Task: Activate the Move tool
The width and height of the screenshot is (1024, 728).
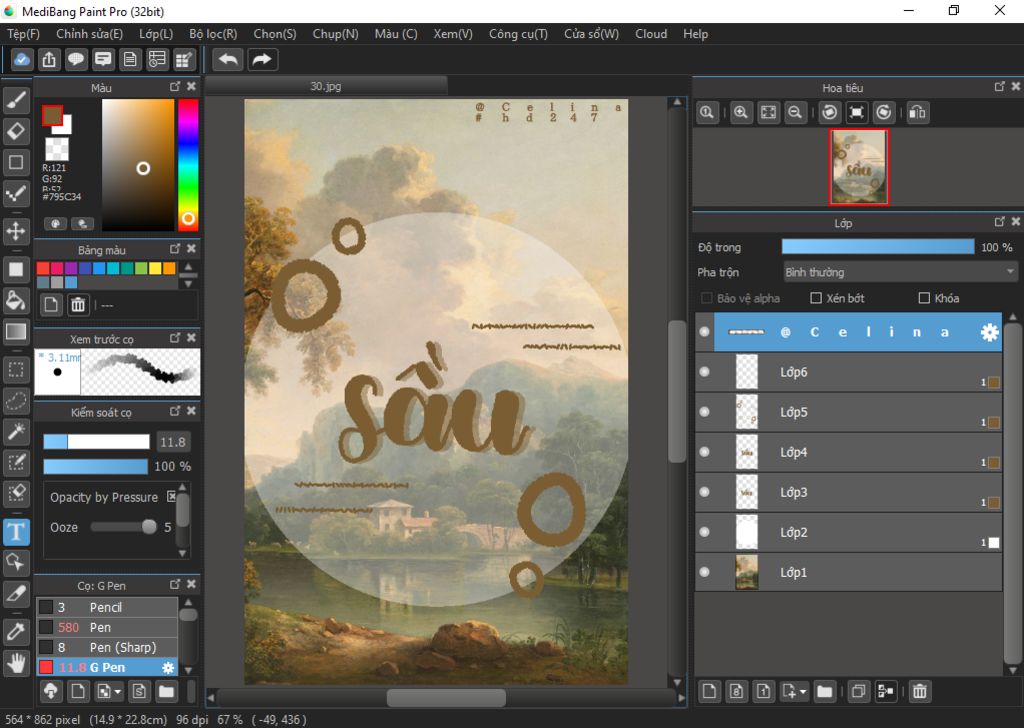Action: 16,231
